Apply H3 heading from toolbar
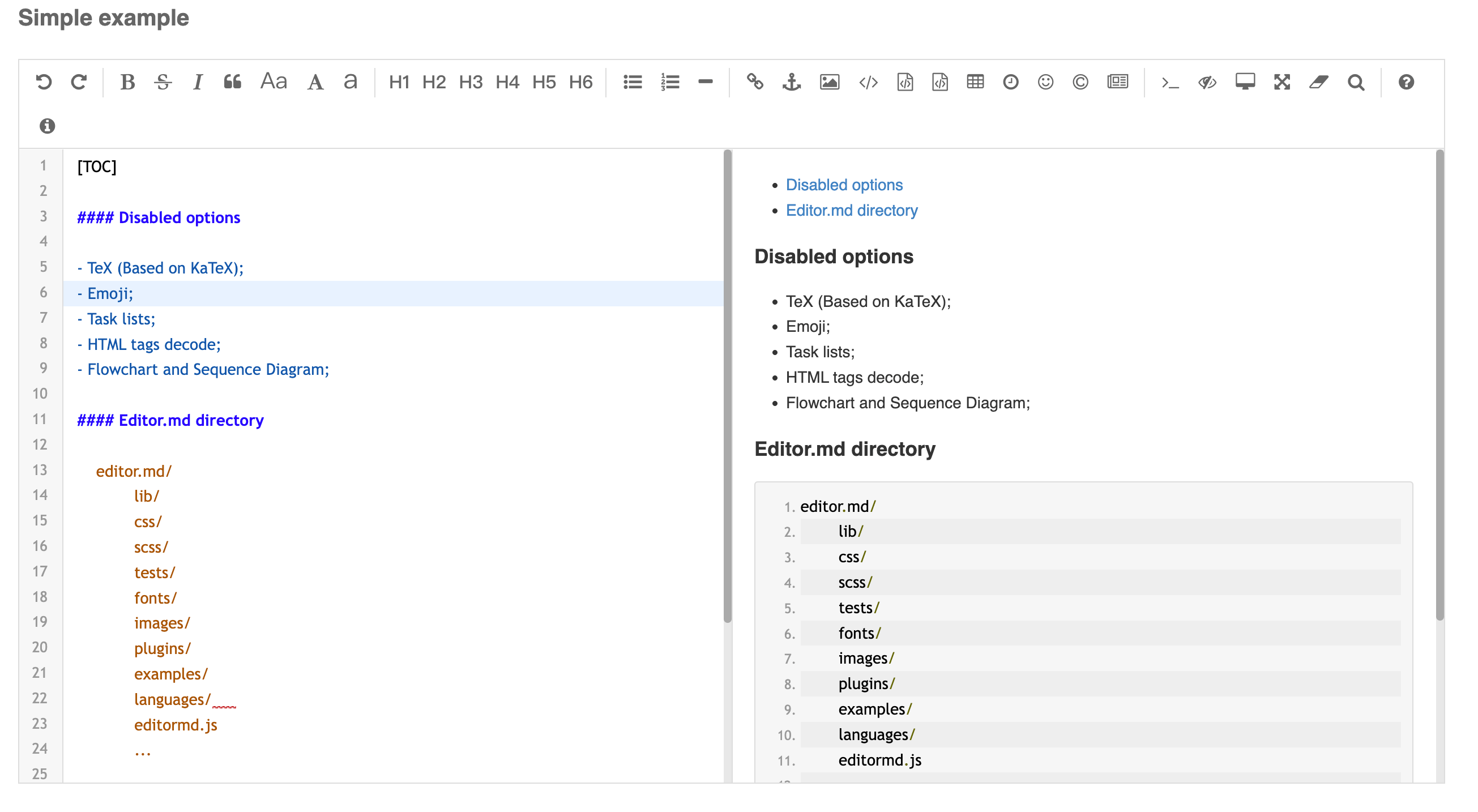The width and height of the screenshot is (1478, 812). tap(471, 82)
